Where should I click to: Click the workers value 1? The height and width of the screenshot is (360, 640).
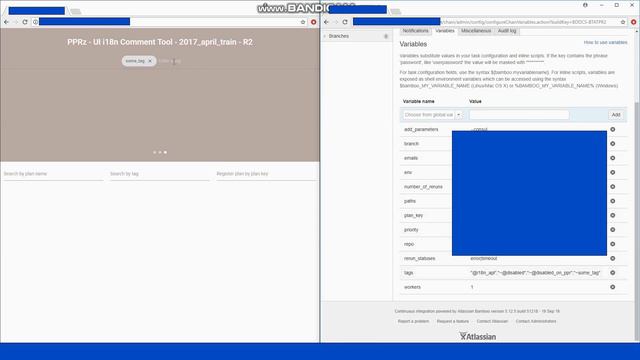[x=472, y=287]
